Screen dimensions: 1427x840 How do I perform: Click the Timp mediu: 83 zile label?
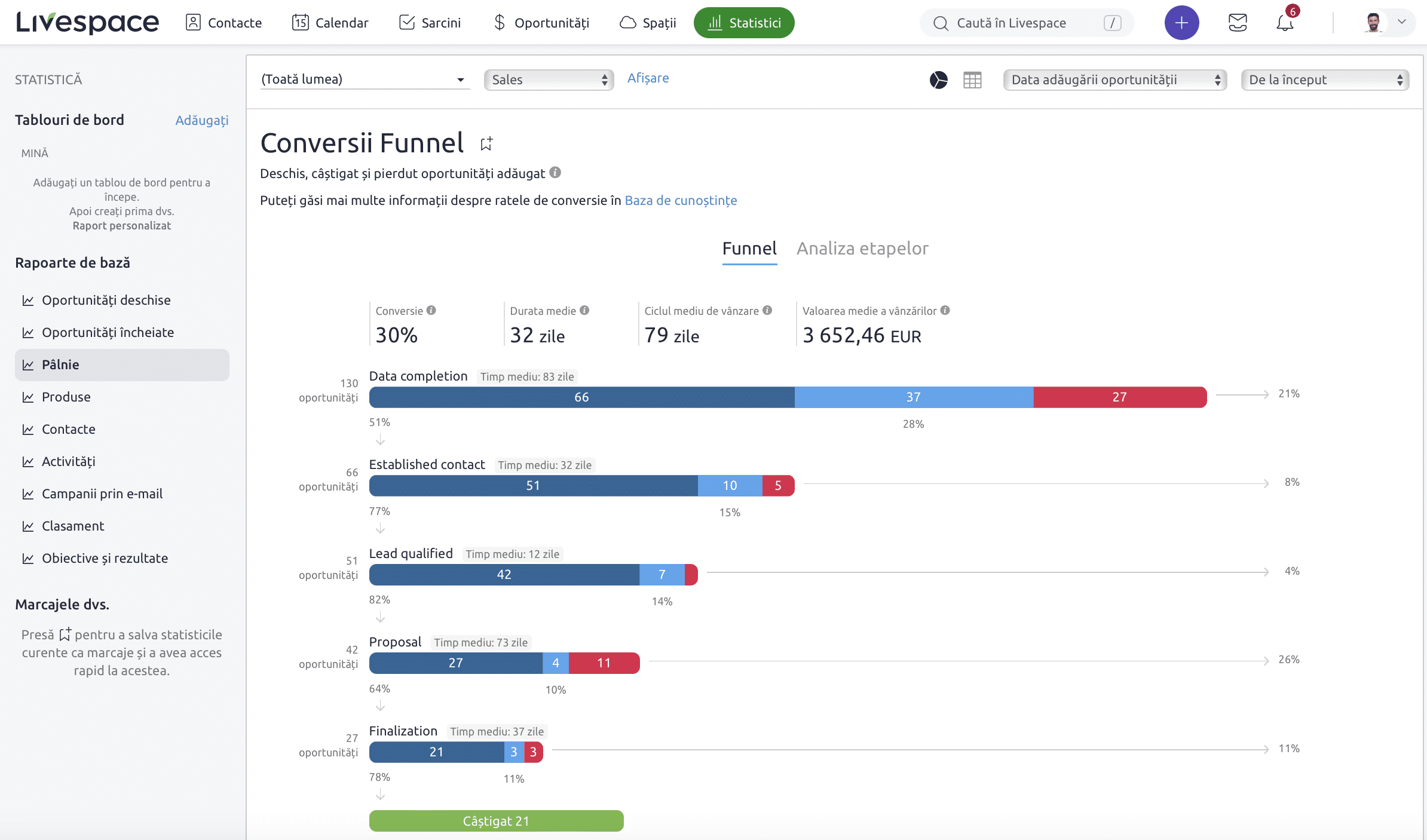527,377
